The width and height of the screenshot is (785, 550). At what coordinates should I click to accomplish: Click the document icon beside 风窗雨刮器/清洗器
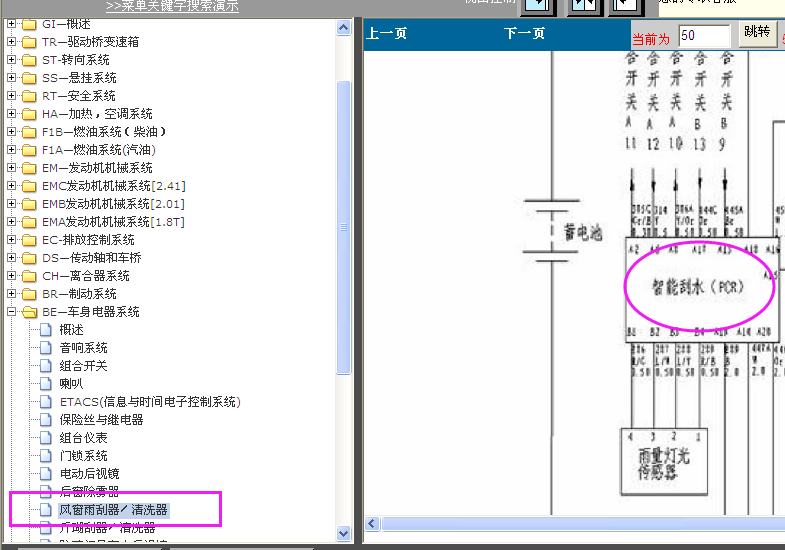point(46,510)
